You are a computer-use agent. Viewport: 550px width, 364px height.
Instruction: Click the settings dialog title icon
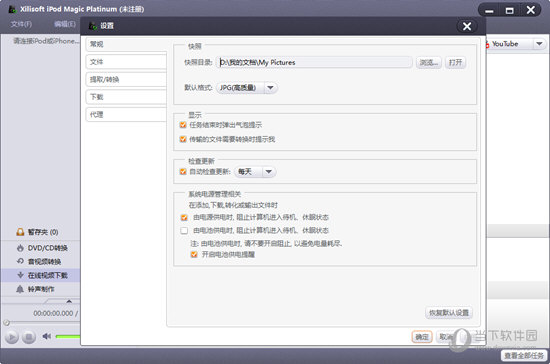click(93, 26)
